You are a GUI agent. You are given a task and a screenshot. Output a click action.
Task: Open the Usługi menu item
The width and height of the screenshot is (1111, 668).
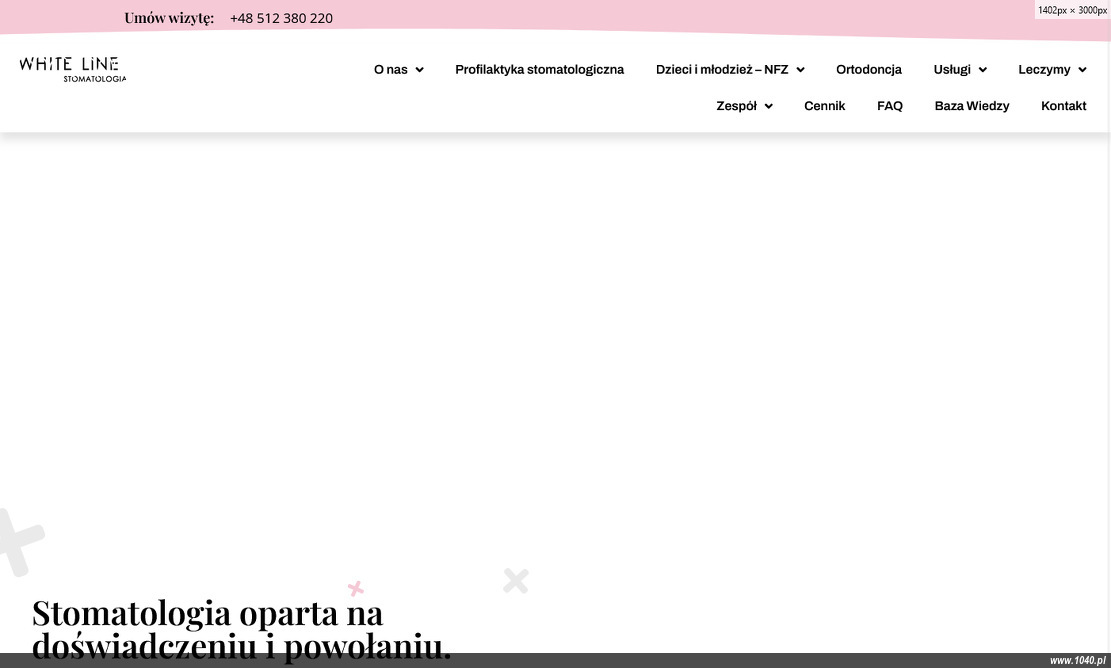(x=952, y=69)
